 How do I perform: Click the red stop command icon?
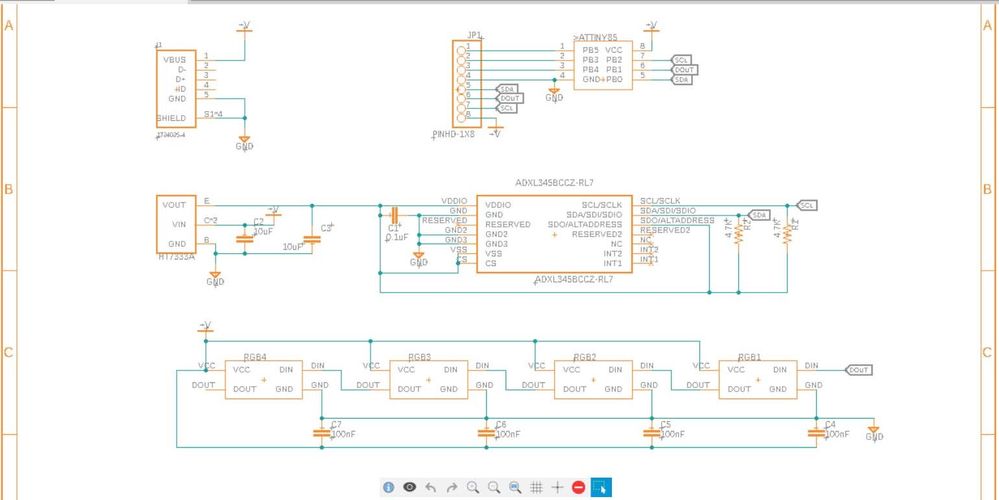click(579, 487)
